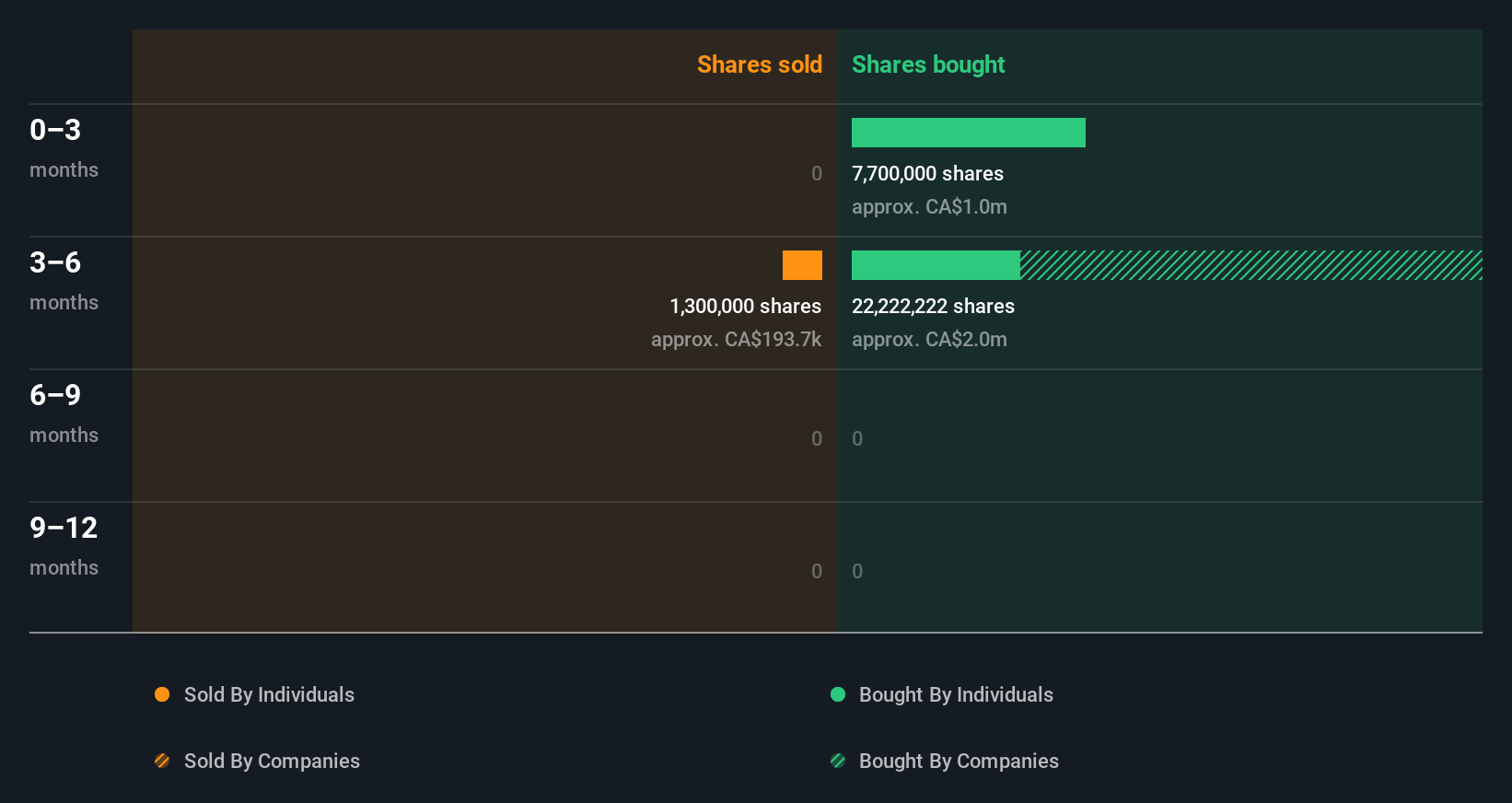Click the orange Sold By Individuals legend dot

point(162,694)
